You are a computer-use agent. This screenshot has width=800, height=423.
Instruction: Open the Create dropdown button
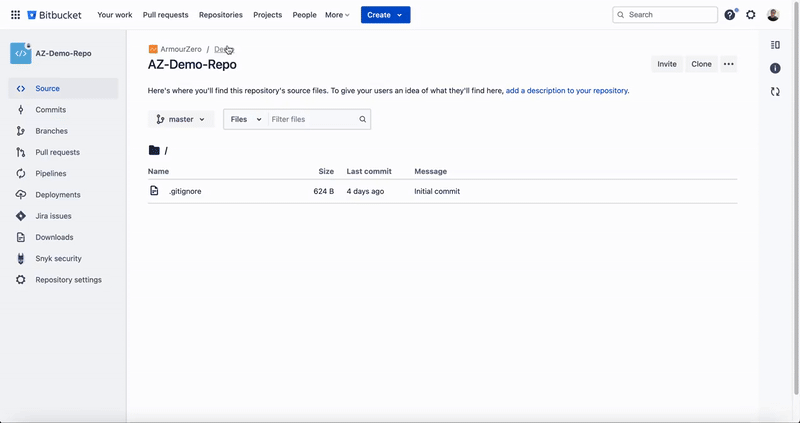click(385, 15)
